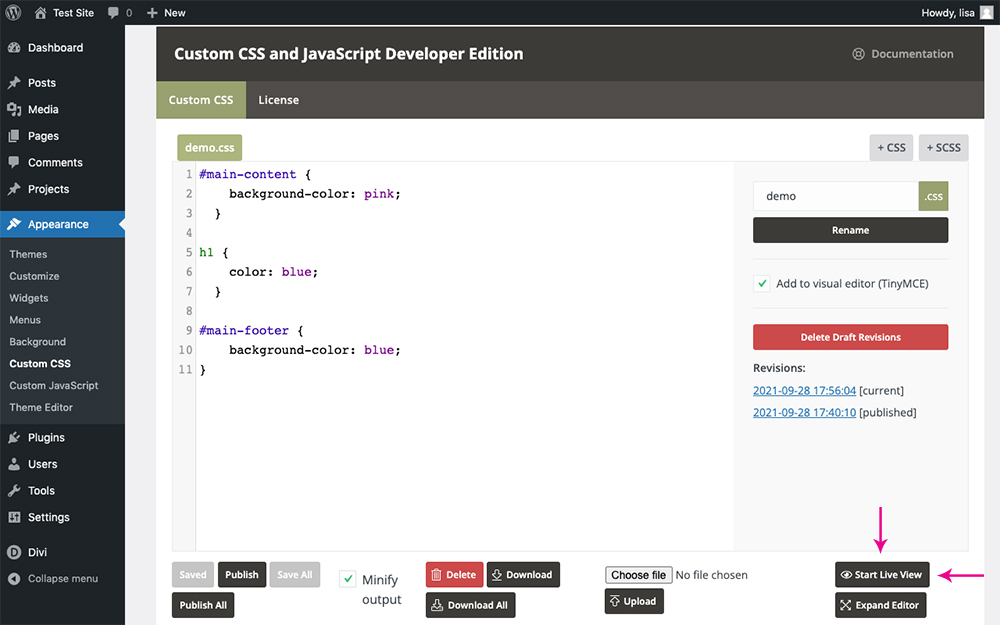Click the greyed Saved button
Image resolution: width=1000 pixels, height=625 pixels.
[193, 575]
